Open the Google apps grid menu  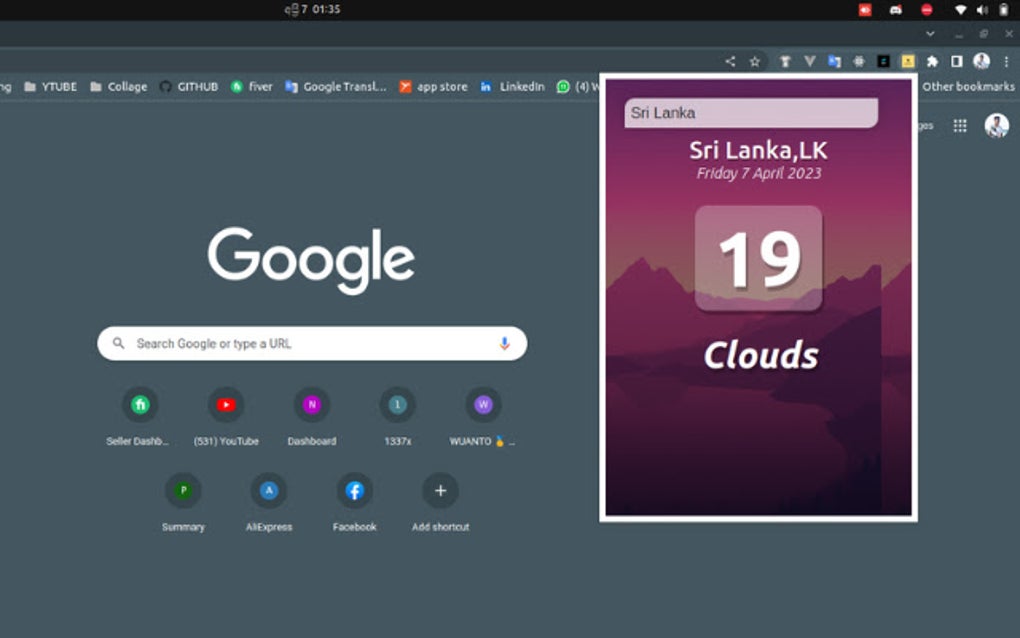(960, 125)
